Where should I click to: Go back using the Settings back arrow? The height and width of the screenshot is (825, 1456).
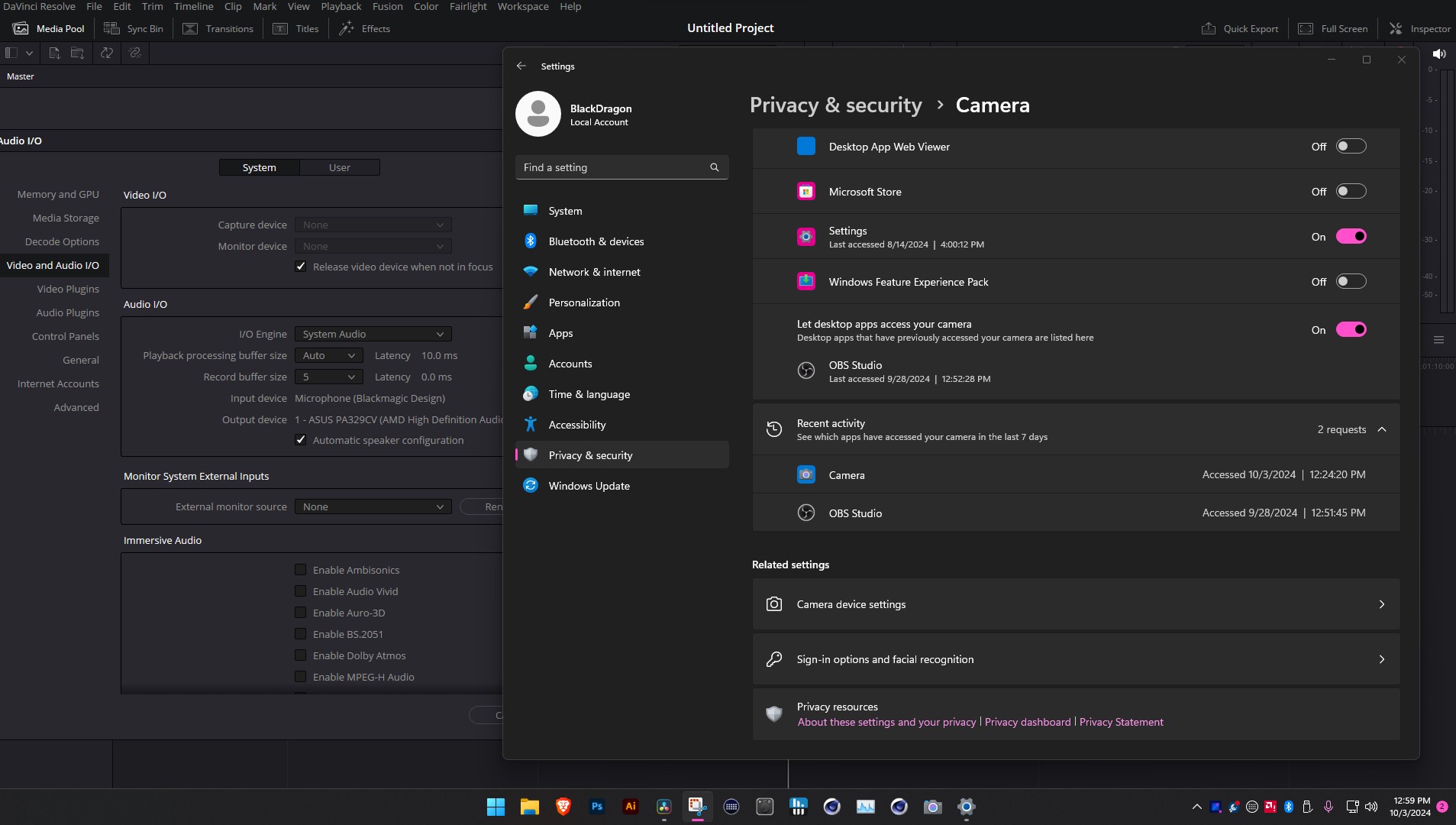[x=521, y=66]
